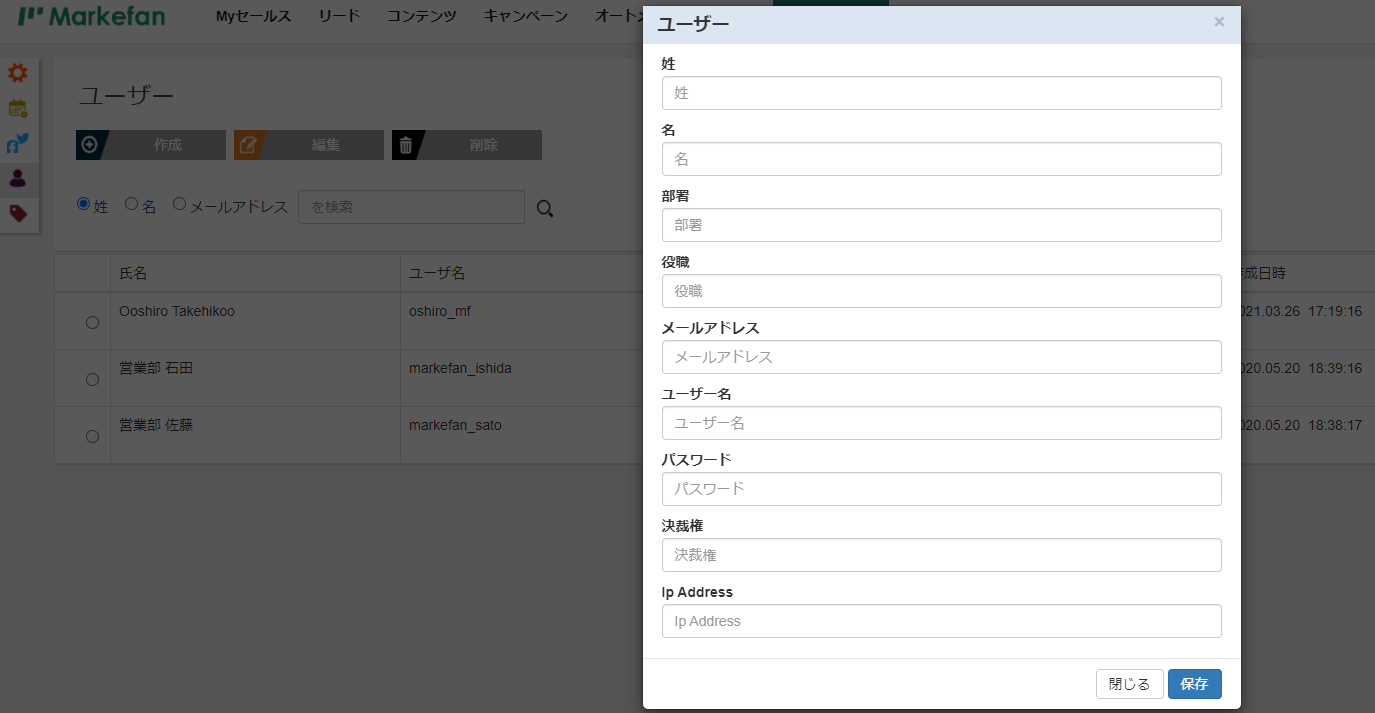Image resolution: width=1375 pixels, height=713 pixels.
Task: Click the 作成 (create) button
Action: pyautogui.click(x=151, y=145)
